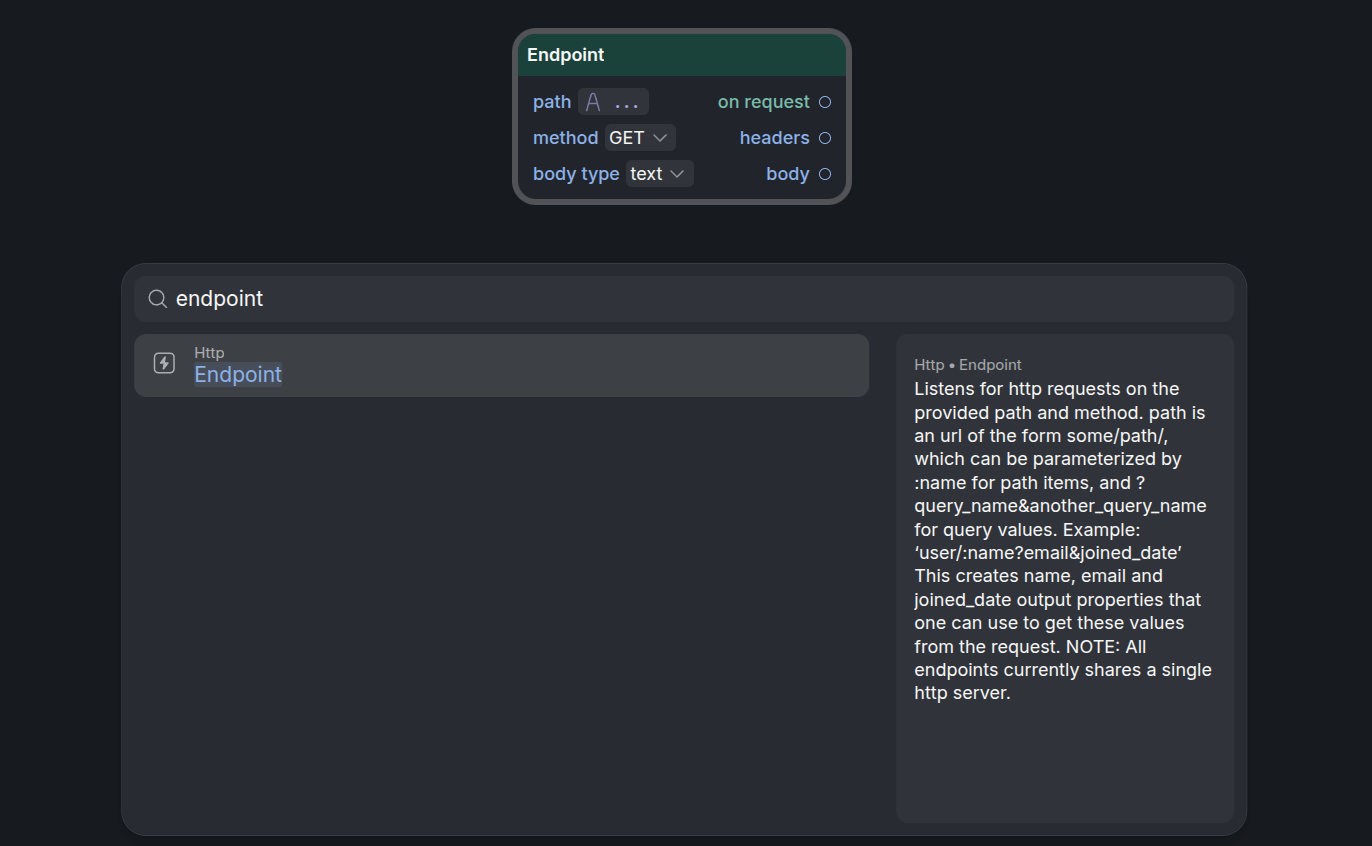The width and height of the screenshot is (1372, 846).
Task: Click the headers output port circle
Action: click(825, 138)
